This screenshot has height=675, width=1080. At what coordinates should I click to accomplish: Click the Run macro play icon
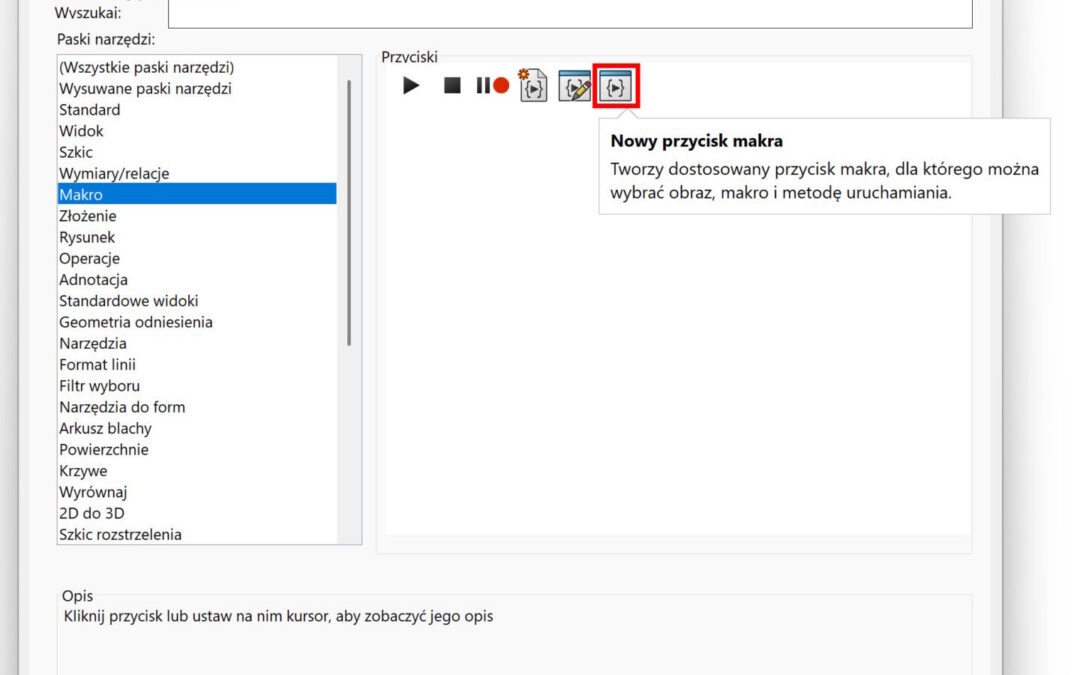(x=411, y=86)
